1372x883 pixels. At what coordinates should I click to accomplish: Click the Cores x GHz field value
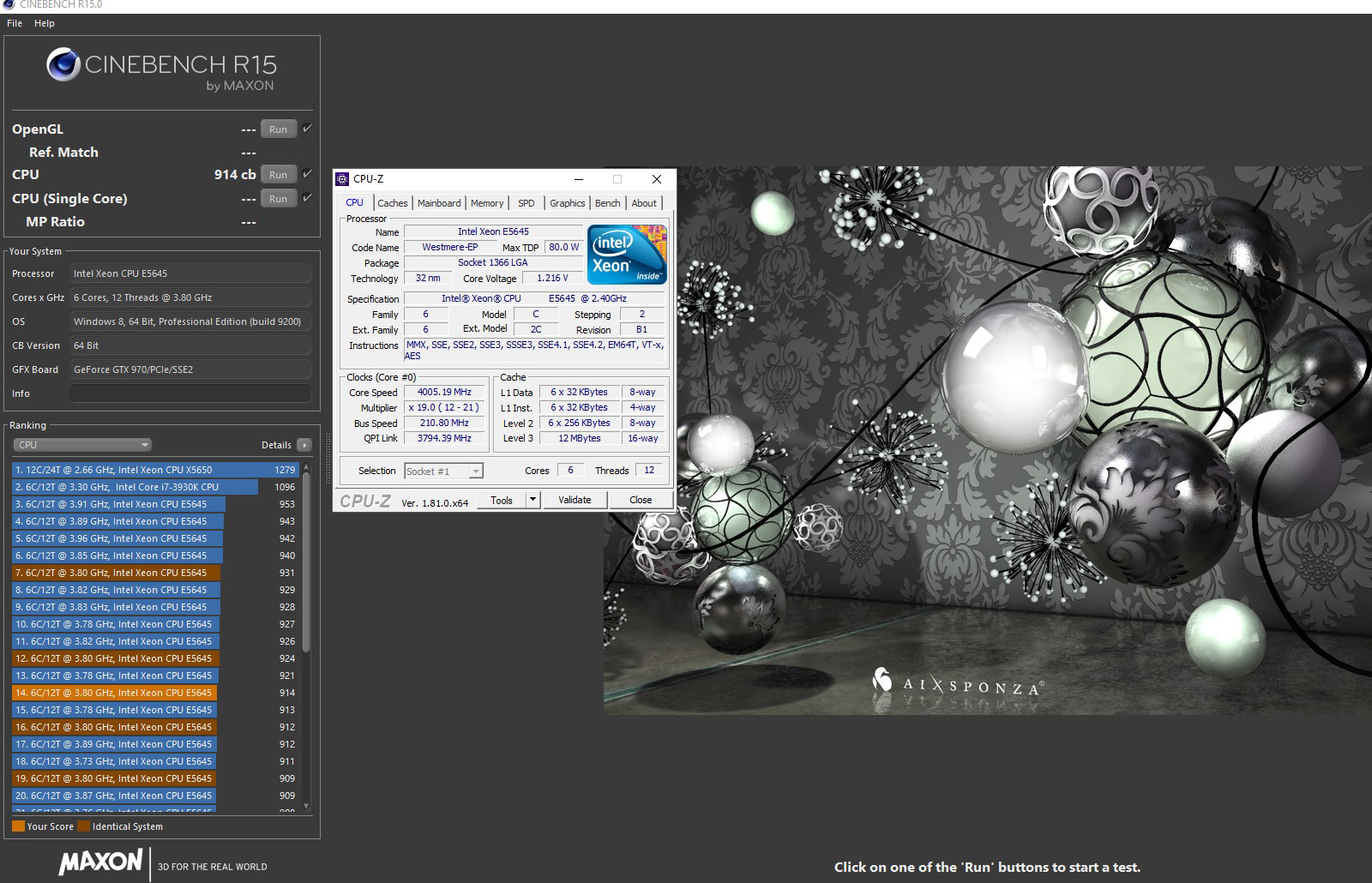click(x=190, y=297)
